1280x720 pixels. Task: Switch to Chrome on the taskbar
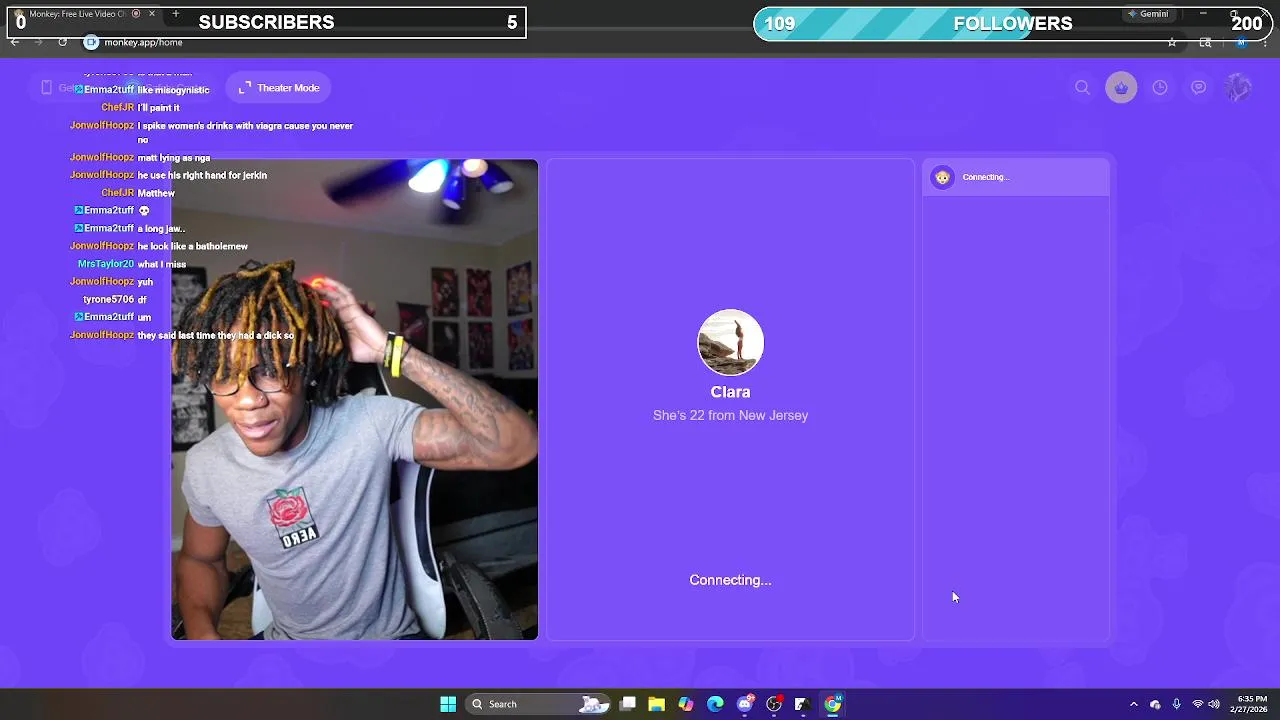(832, 704)
